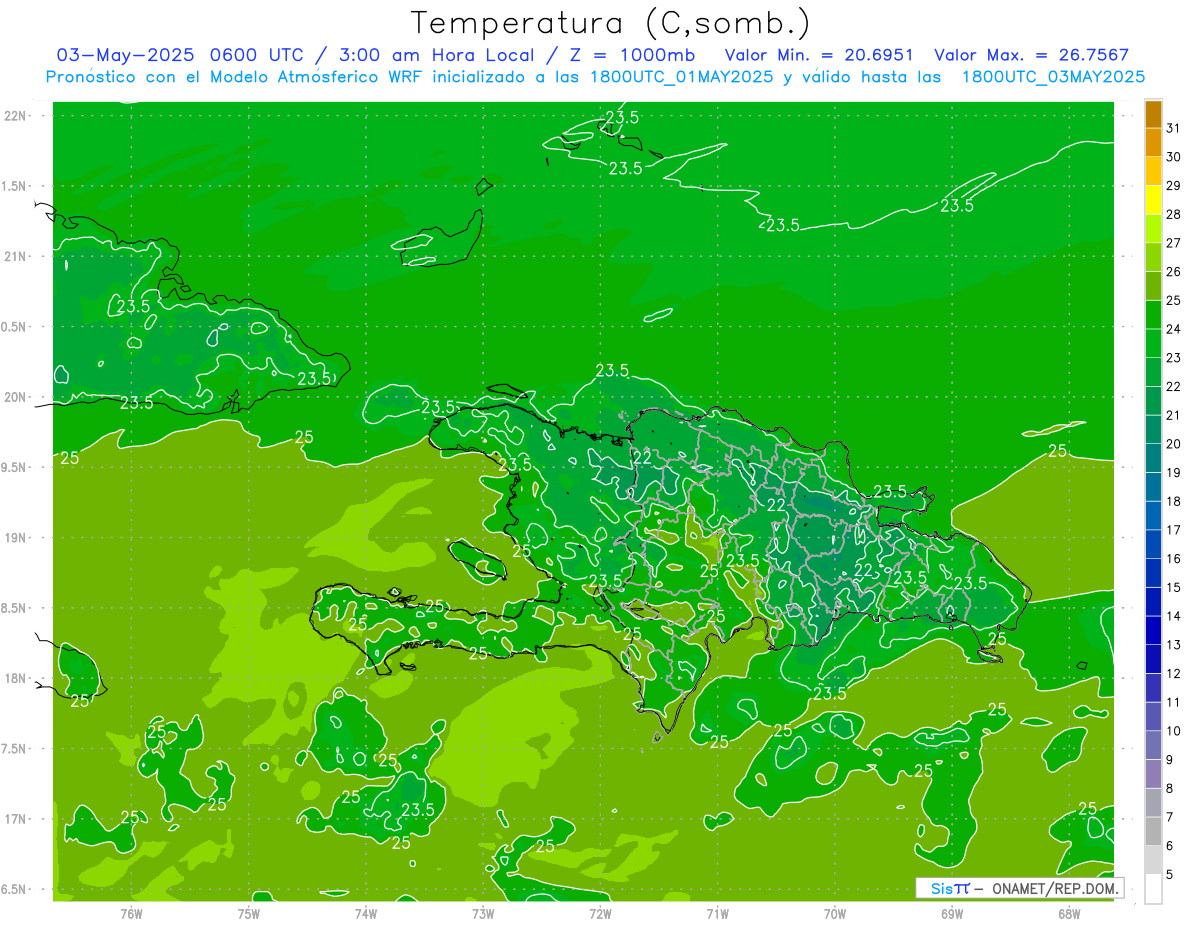The image size is (1200, 927).
Task: Pick the lime legend swatch between 27 and 28
Action: (x=1153, y=229)
